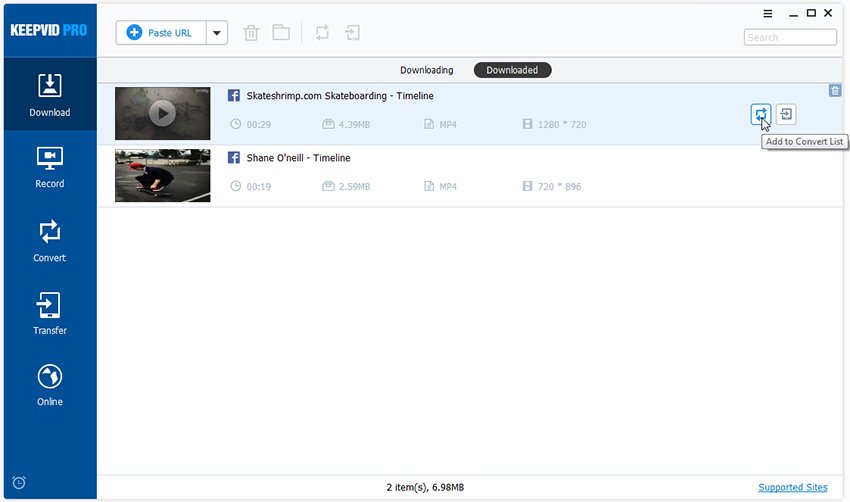Click the alarm clock scheduler icon
Screen dimensions: 850x502
point(19,483)
